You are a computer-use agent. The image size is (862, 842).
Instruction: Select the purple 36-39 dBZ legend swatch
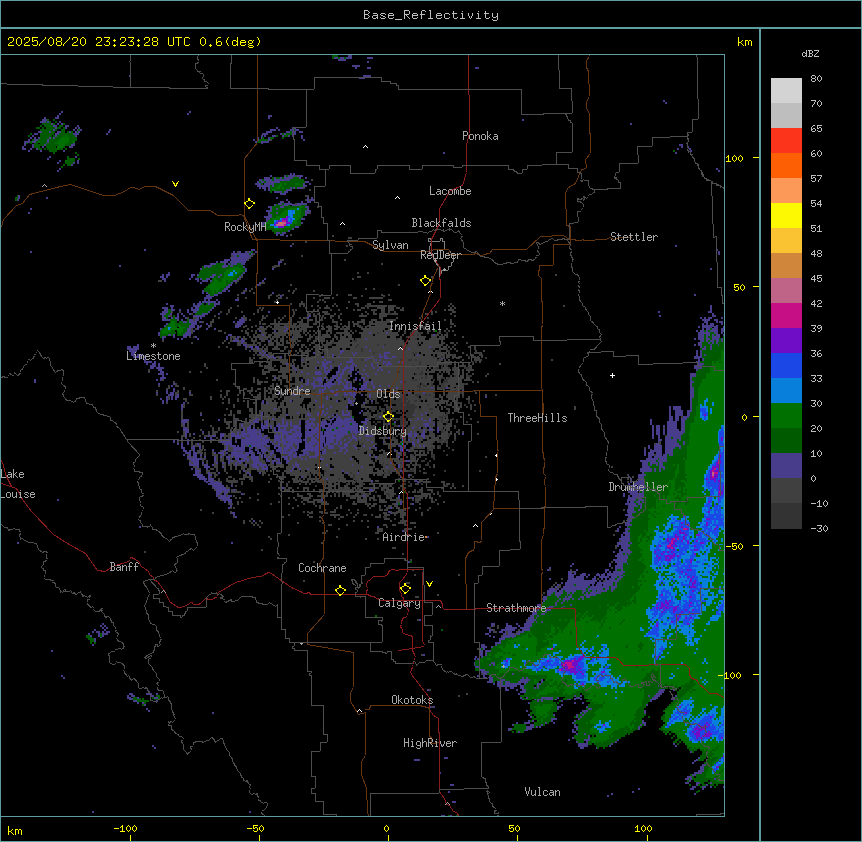(x=786, y=341)
